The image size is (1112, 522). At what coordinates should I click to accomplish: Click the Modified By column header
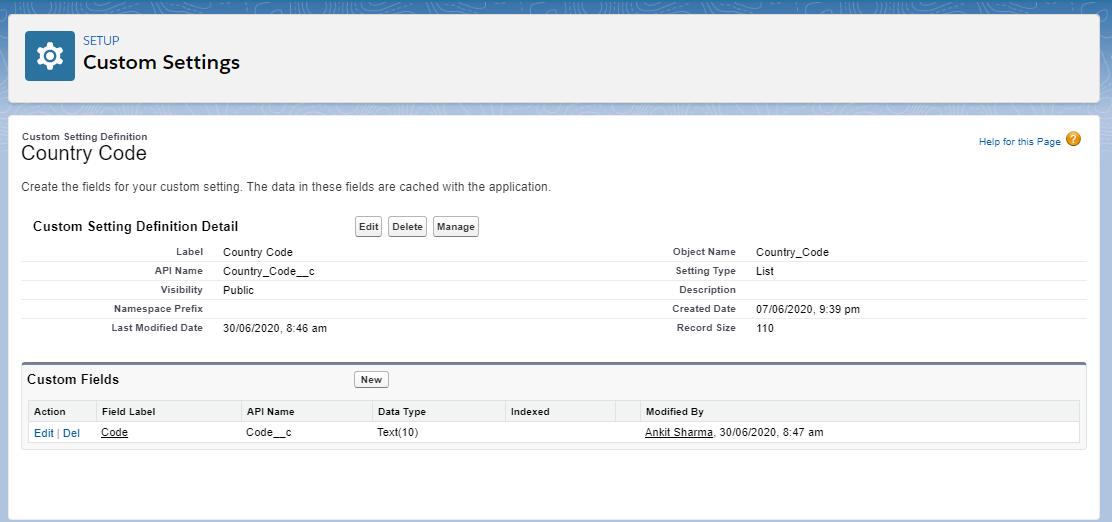click(674, 411)
